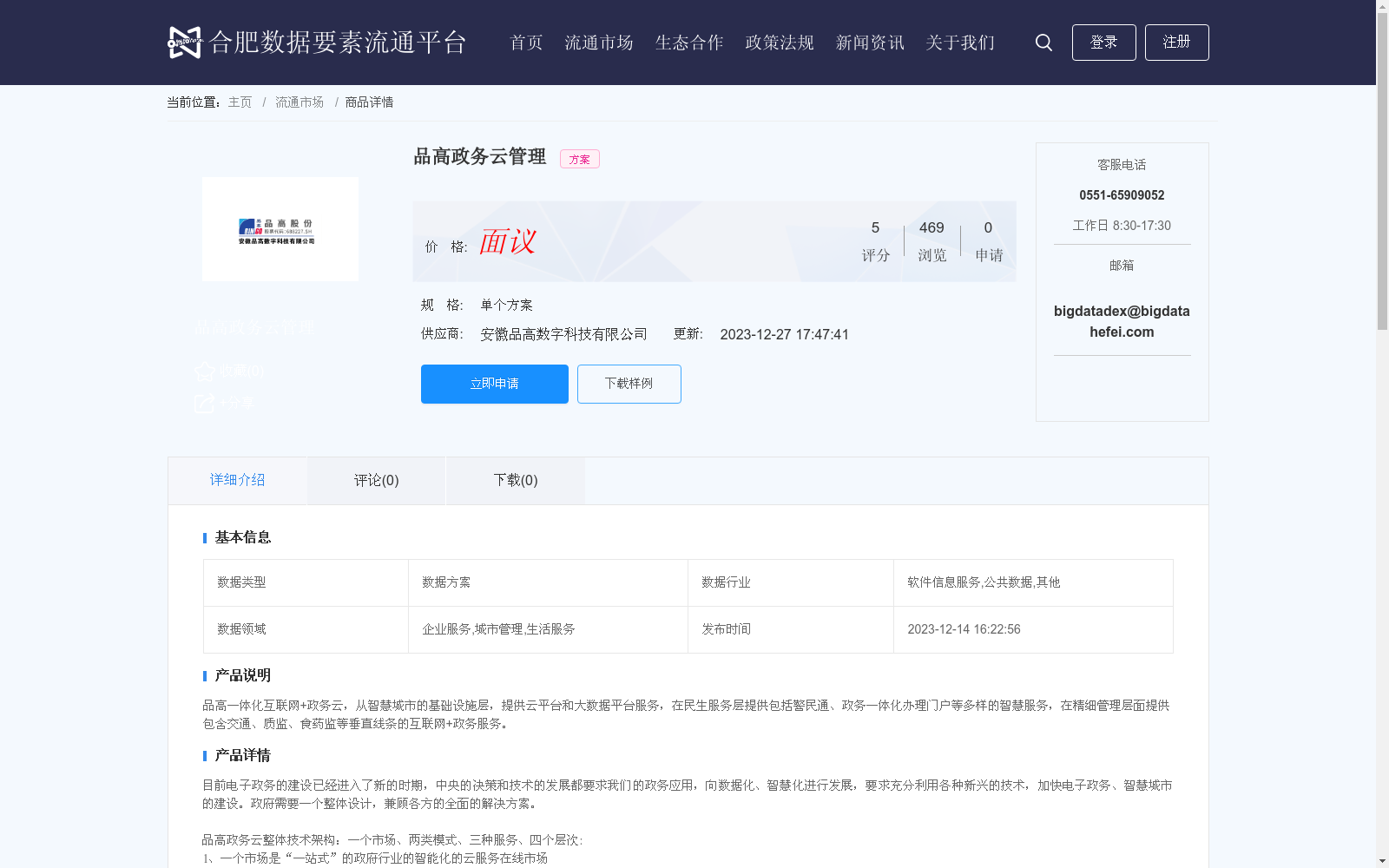Click the 客服电话 contact heading
The image size is (1389, 868).
(1122, 165)
